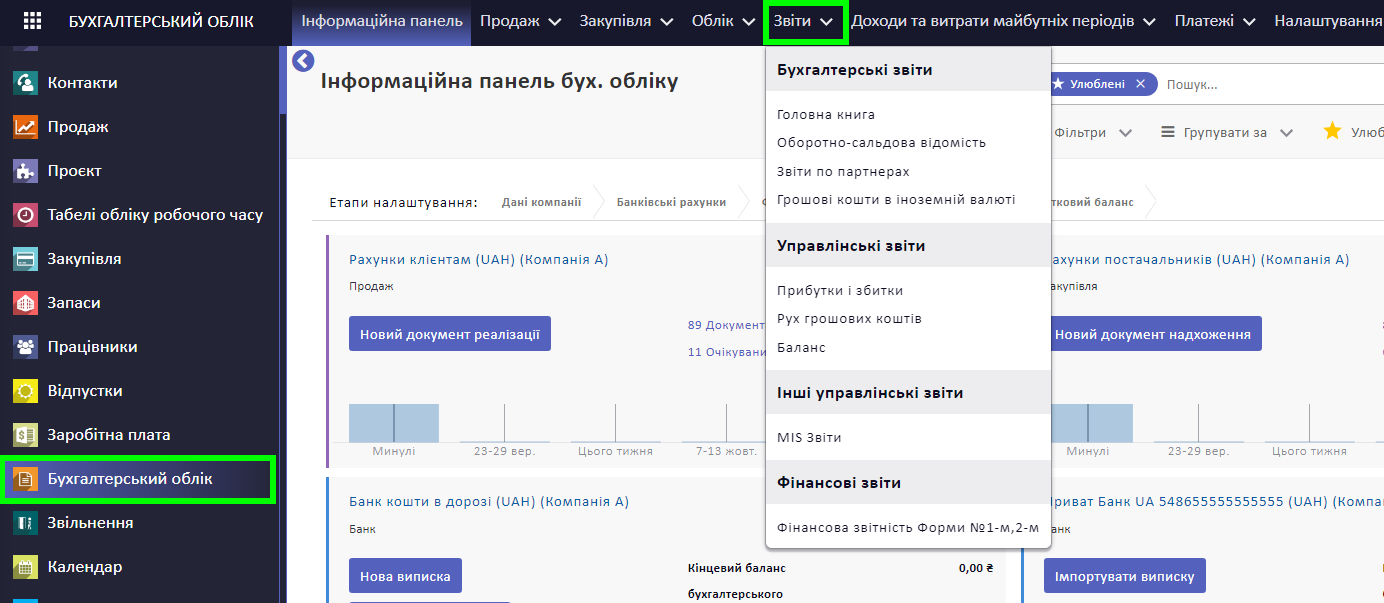Collapse the Звіти dropdown menu
This screenshot has width=1384, height=603.
coord(805,21)
